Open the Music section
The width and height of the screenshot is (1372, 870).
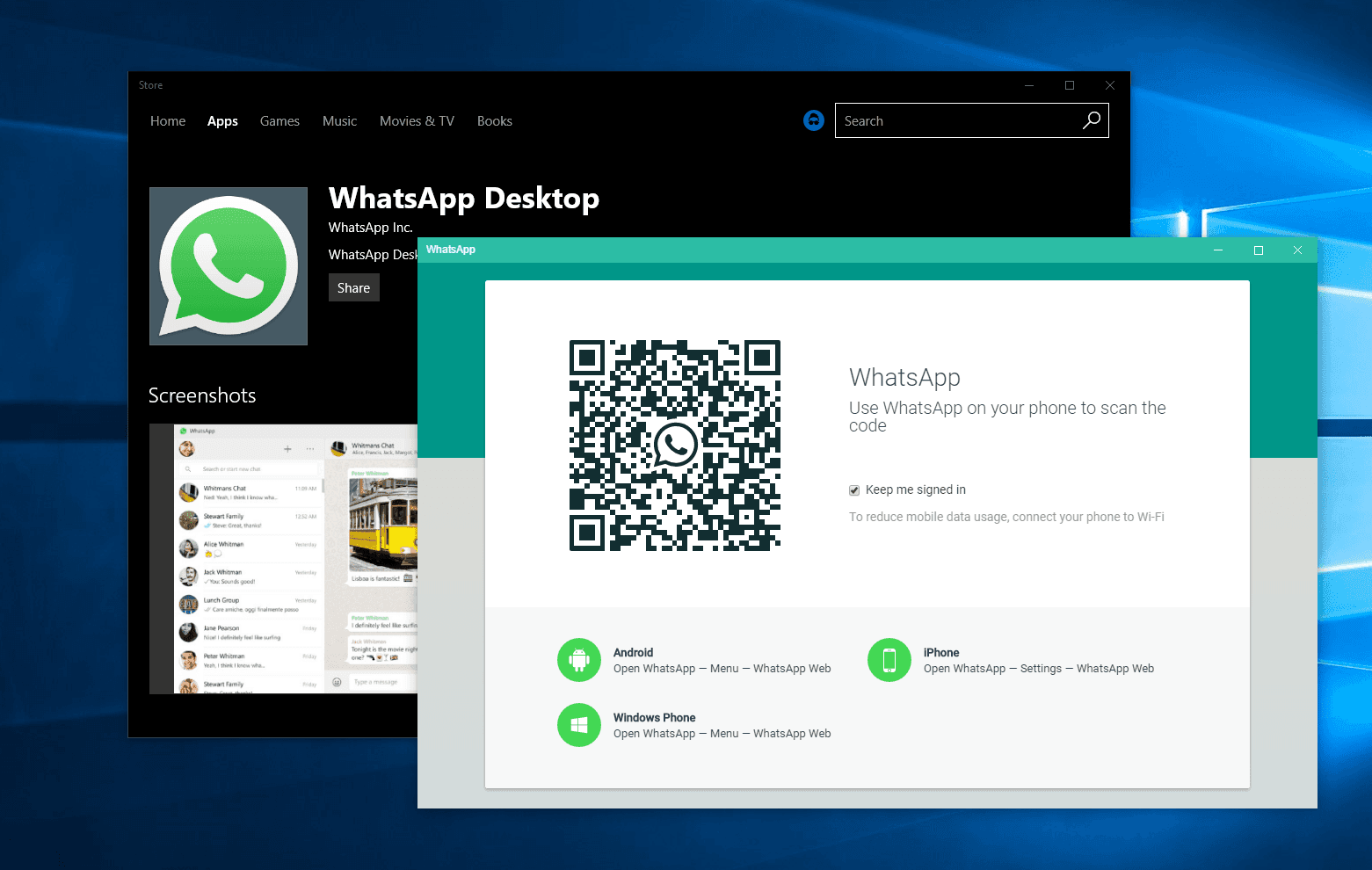click(339, 120)
